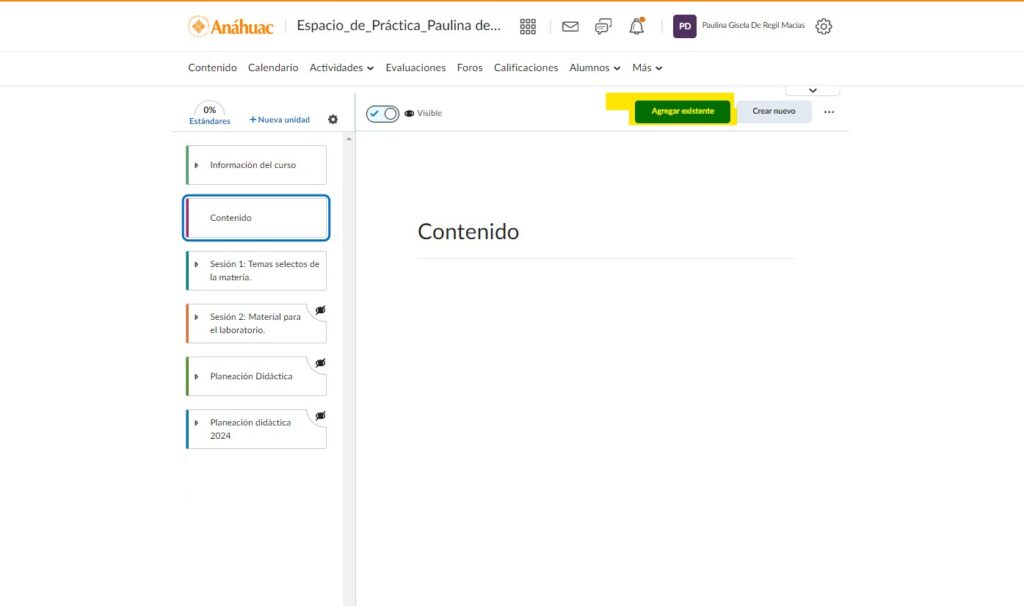Click the Agregar existente button
The height and width of the screenshot is (606, 1024).
pyautogui.click(x=683, y=111)
